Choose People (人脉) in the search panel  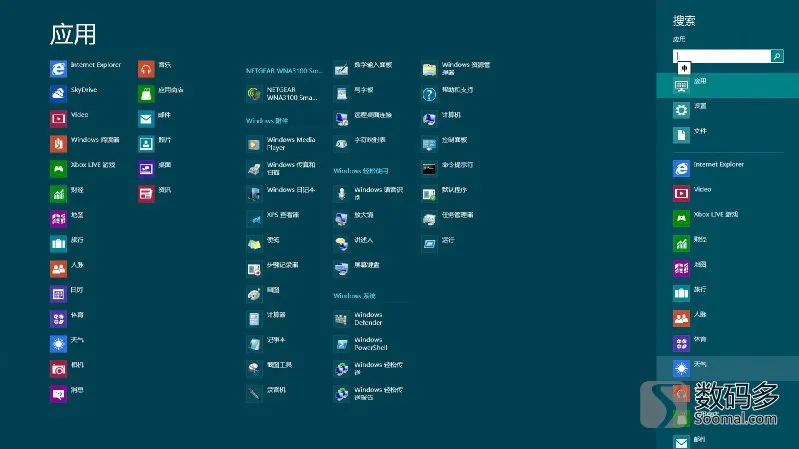728,318
